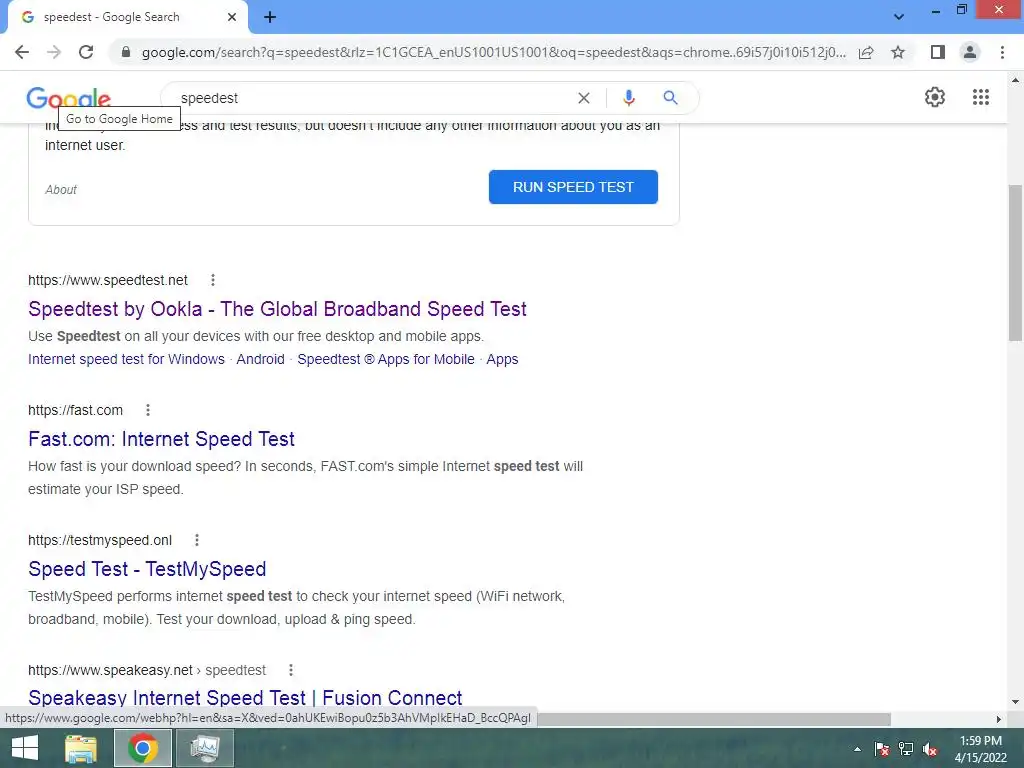Open the three-dot menu next to speakeasy.net

pos(291,670)
